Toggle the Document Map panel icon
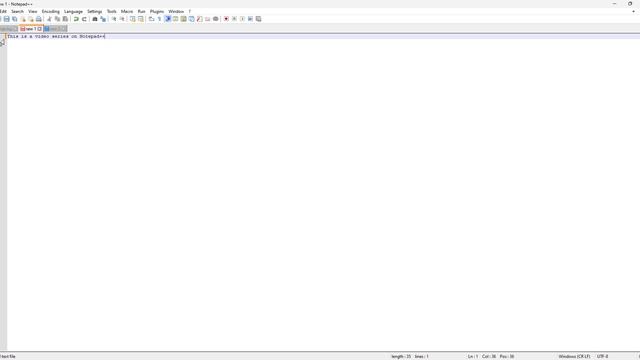 pyautogui.click(x=184, y=19)
